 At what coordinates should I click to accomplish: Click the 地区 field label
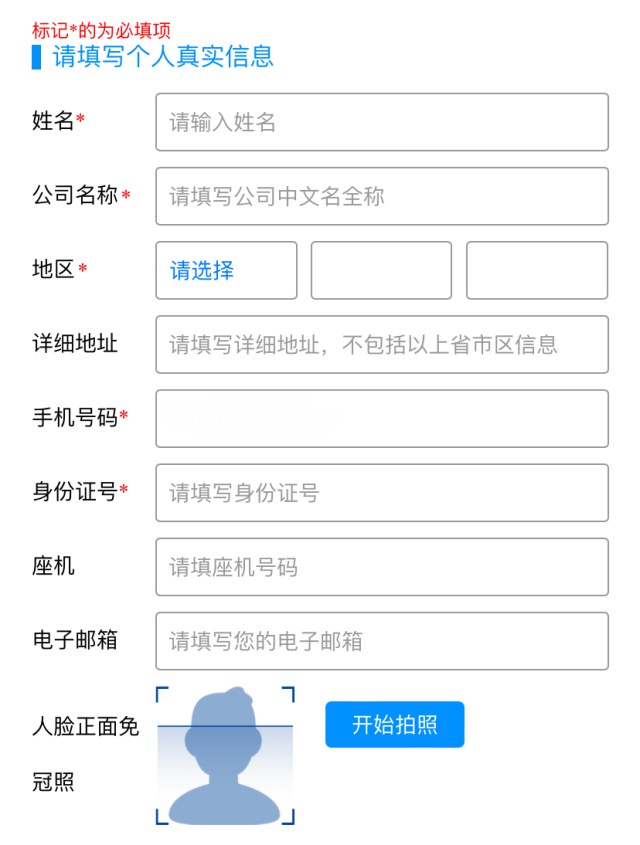click(x=54, y=270)
